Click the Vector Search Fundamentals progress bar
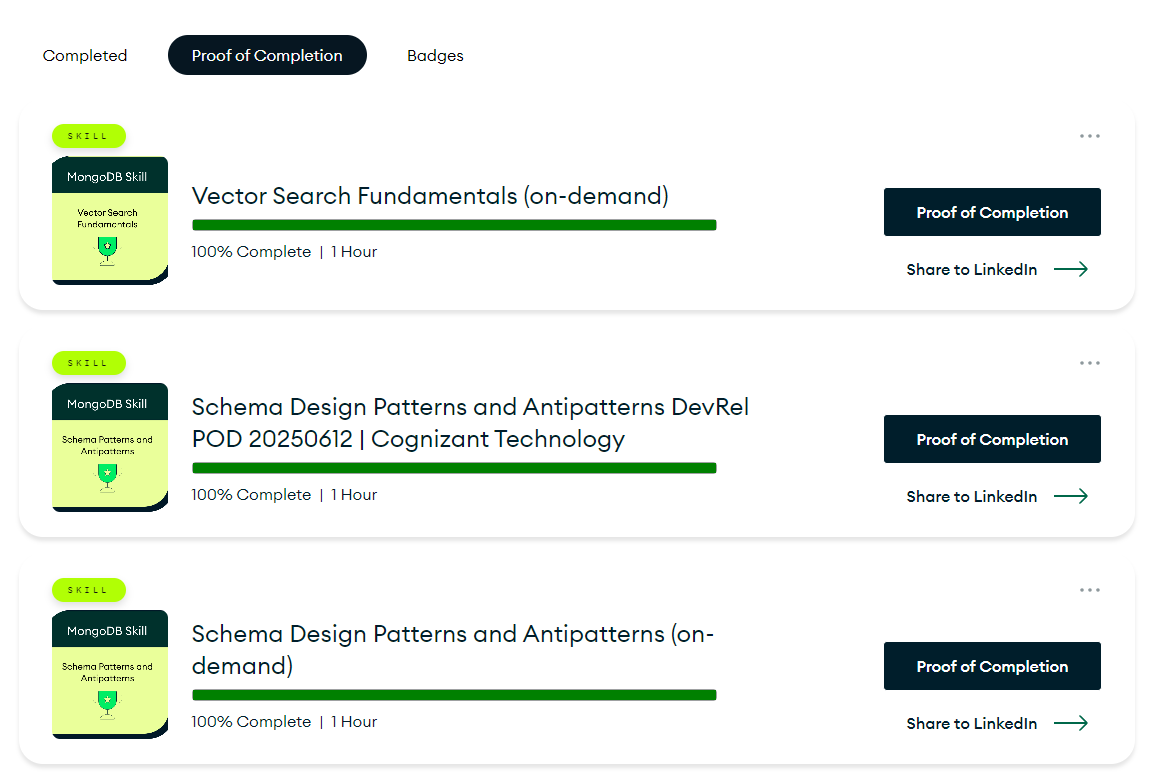 tap(454, 225)
